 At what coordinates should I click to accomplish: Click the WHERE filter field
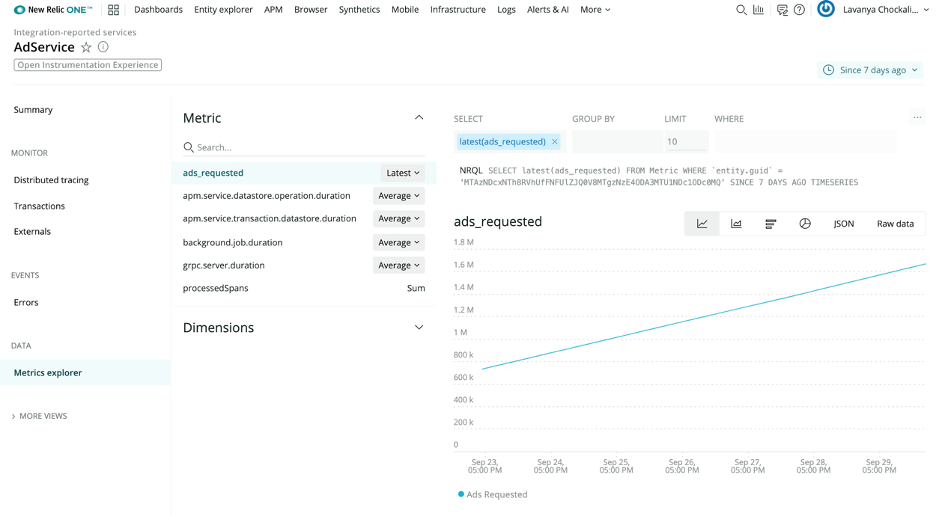[806, 142]
